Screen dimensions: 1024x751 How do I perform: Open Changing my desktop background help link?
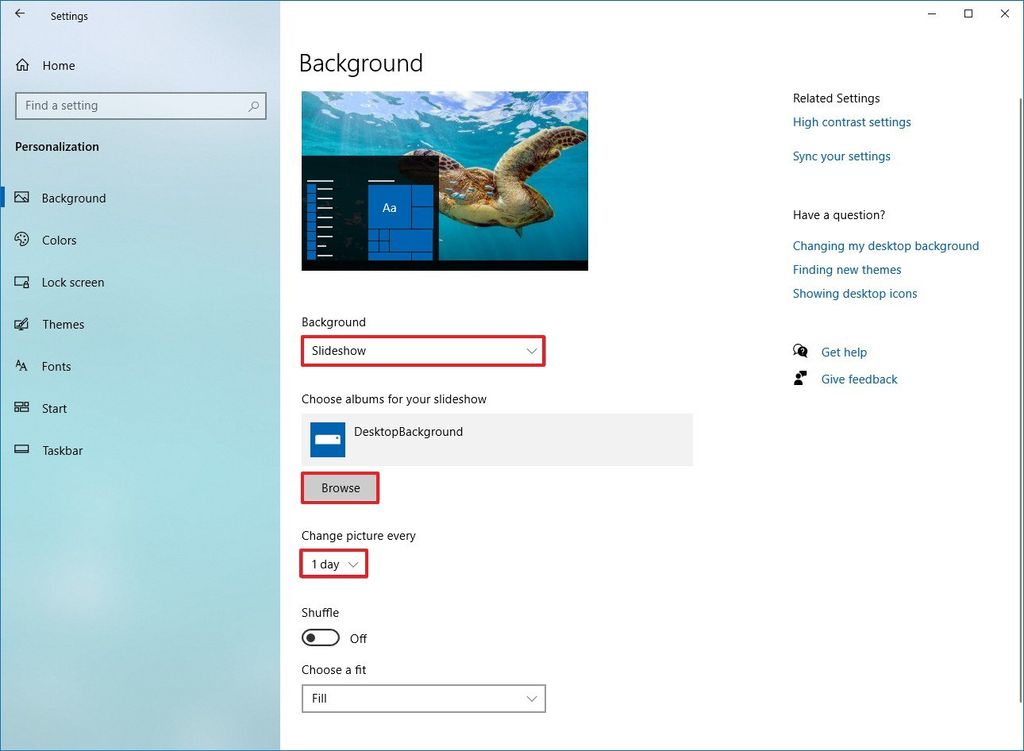[x=886, y=245]
